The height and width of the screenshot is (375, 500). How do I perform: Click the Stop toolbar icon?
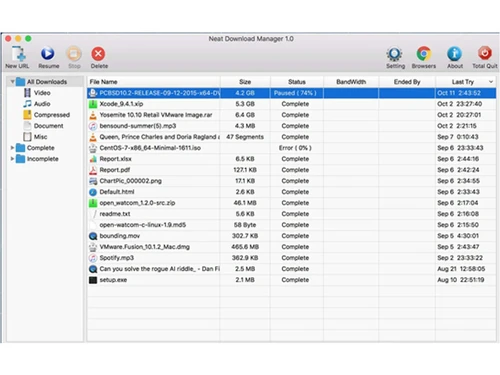[x=74, y=54]
